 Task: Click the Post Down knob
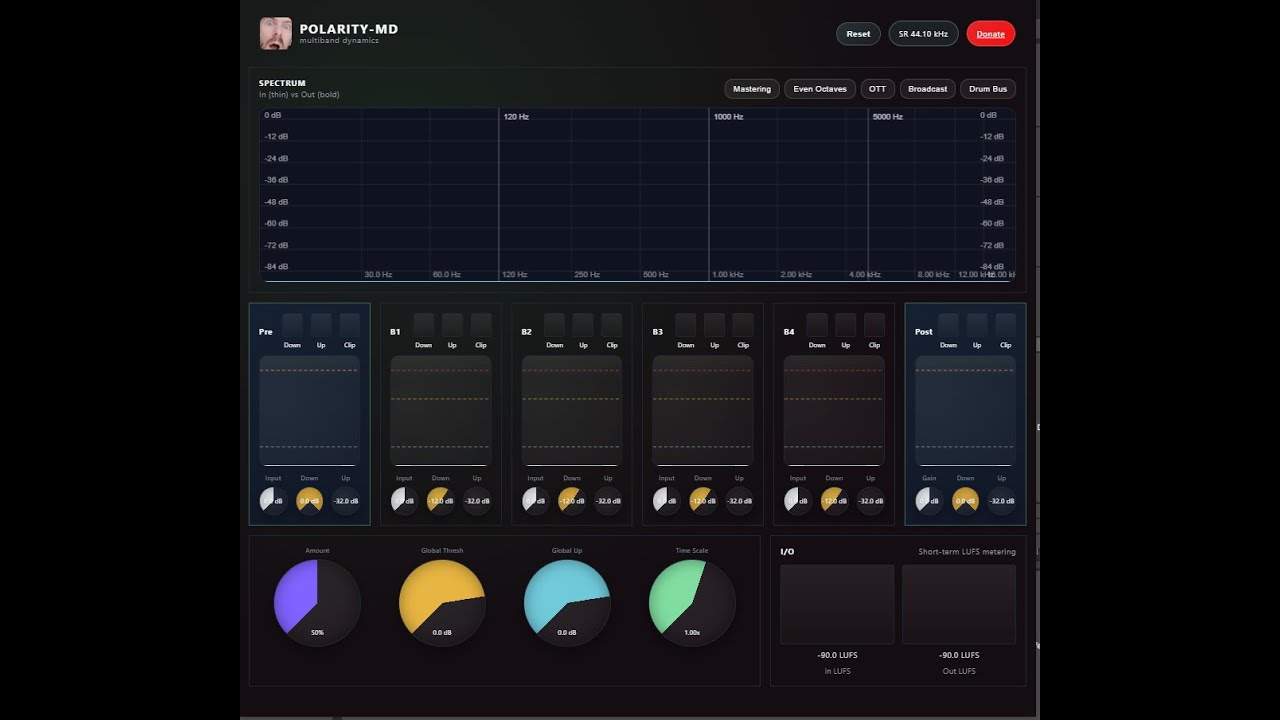[965, 500]
